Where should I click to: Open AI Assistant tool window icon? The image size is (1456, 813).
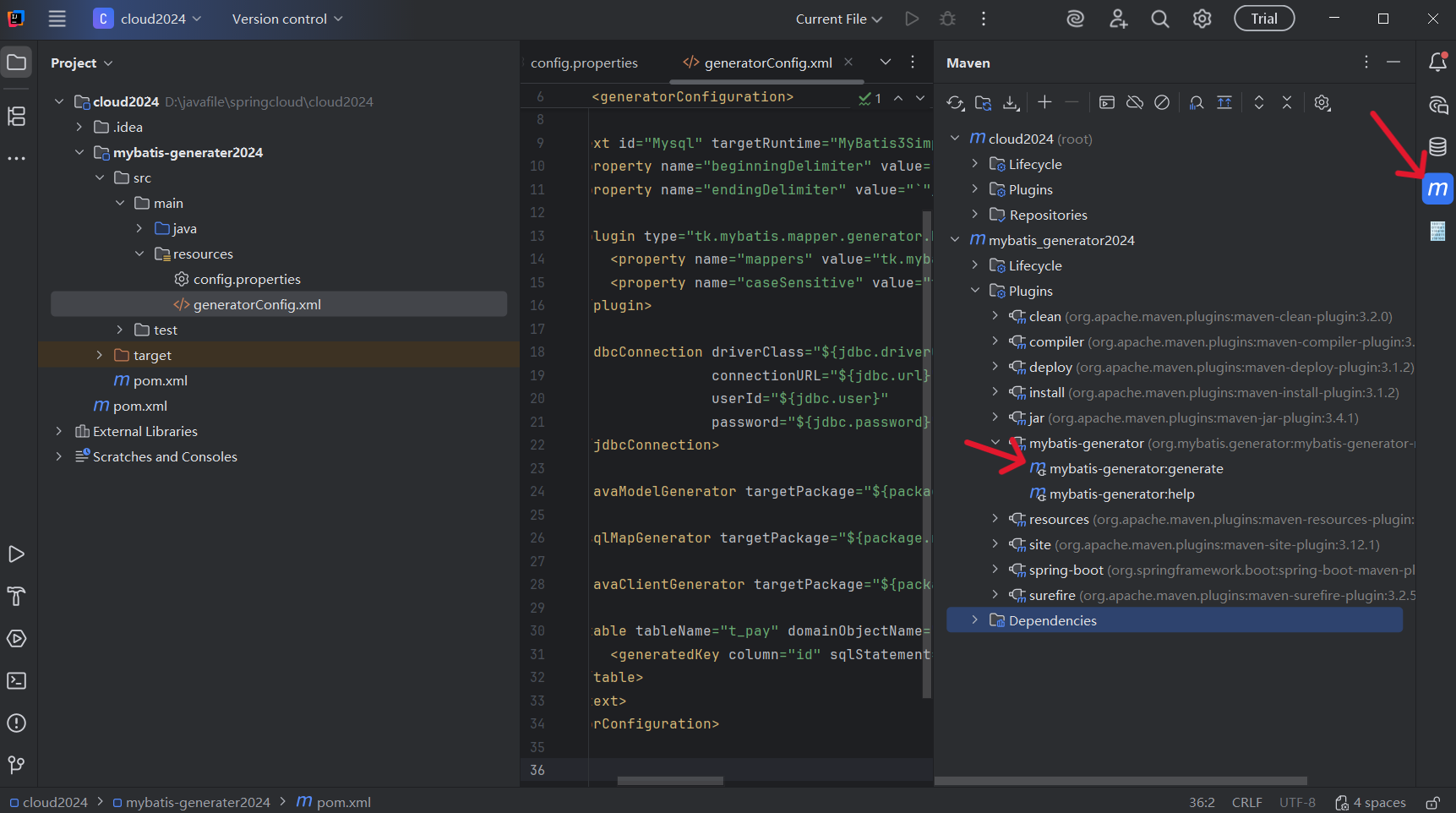point(1437,104)
